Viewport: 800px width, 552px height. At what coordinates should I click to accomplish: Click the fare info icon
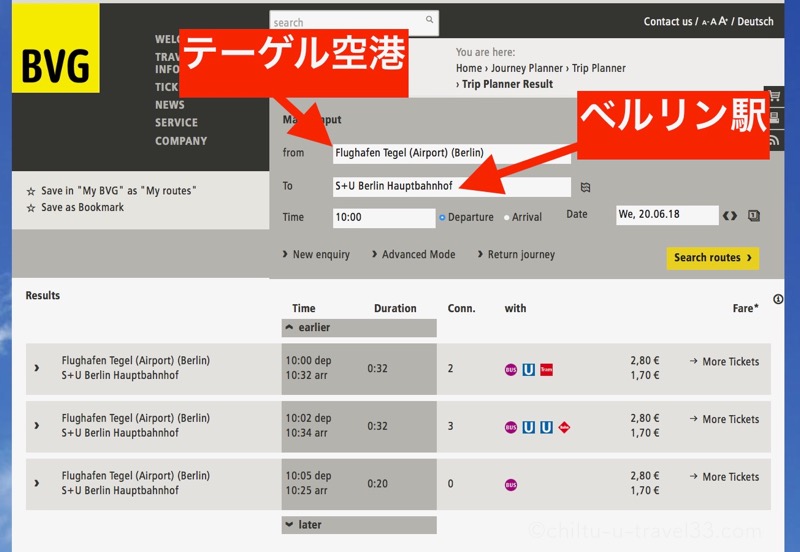coord(778,299)
